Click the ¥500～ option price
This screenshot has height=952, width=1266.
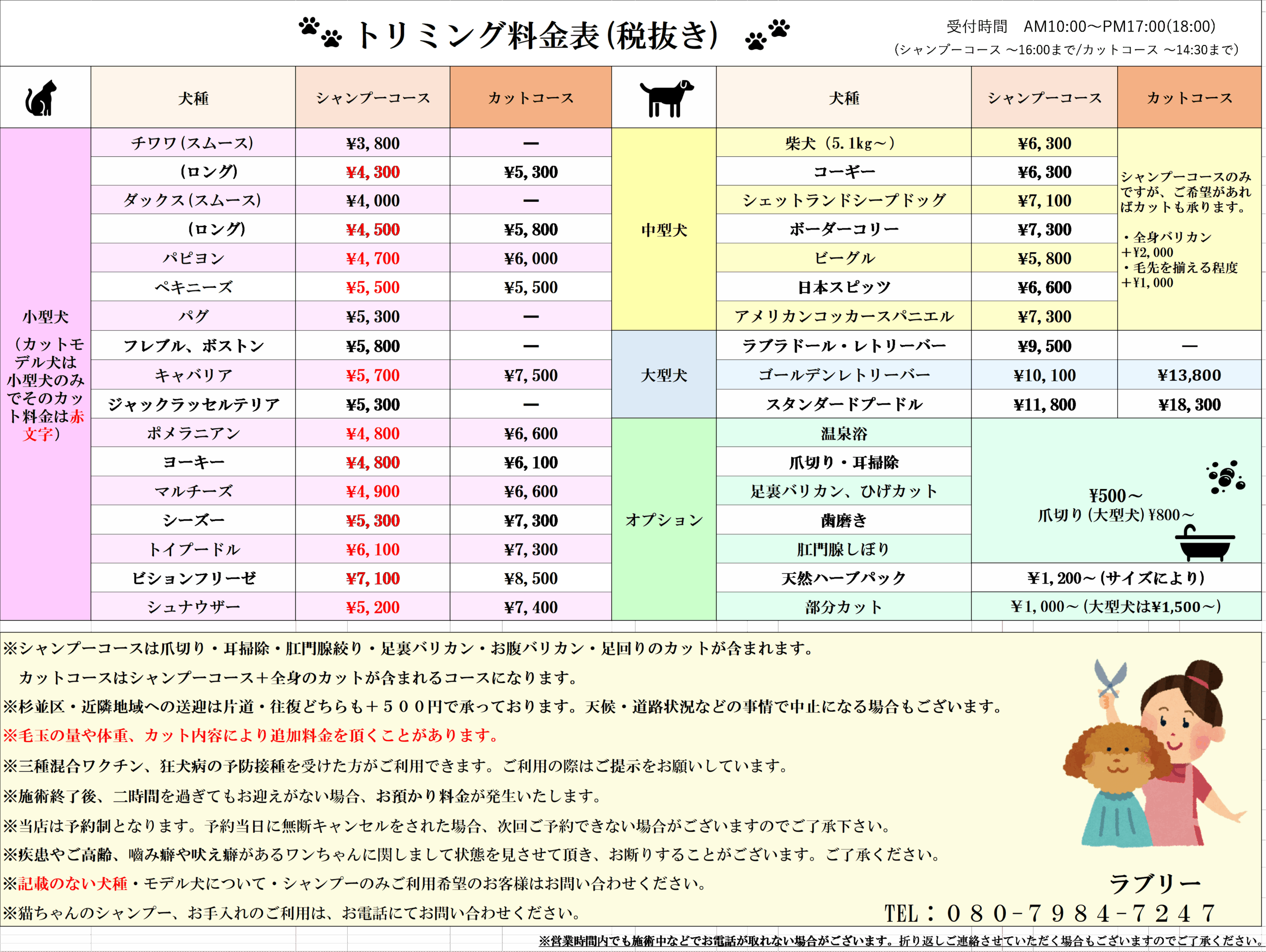point(1116,495)
